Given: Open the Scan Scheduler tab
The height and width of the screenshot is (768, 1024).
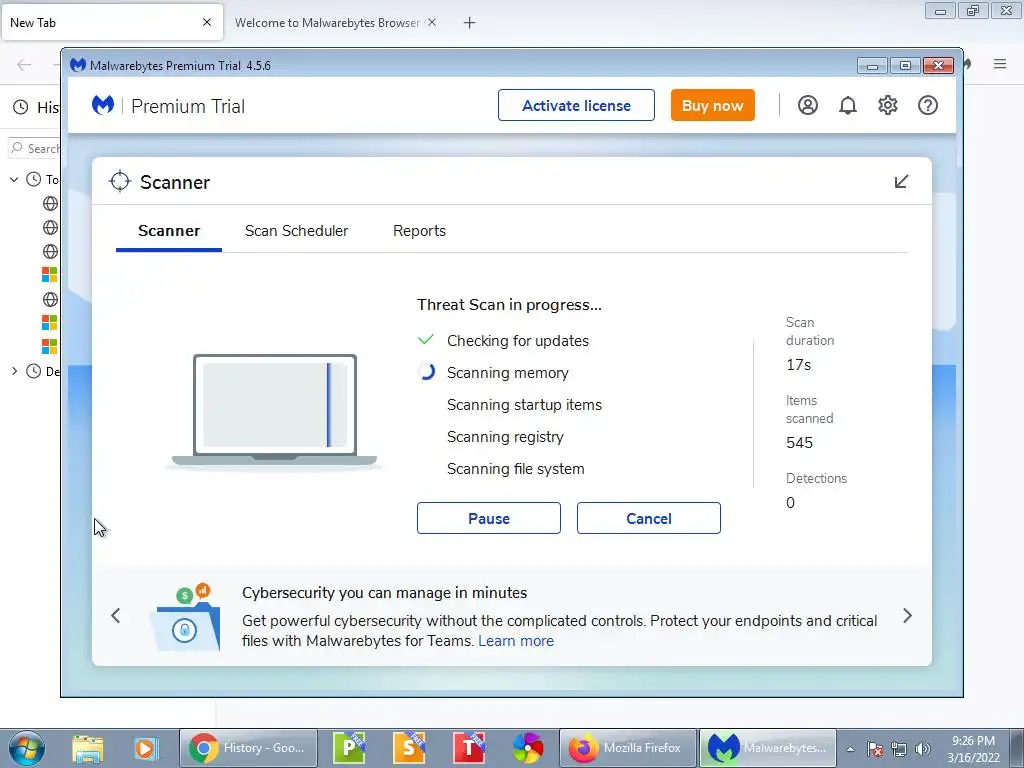Looking at the screenshot, I should click(296, 231).
